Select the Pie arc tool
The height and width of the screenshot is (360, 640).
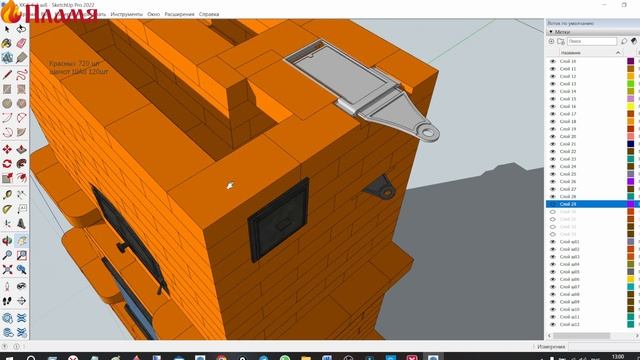tap(21, 132)
